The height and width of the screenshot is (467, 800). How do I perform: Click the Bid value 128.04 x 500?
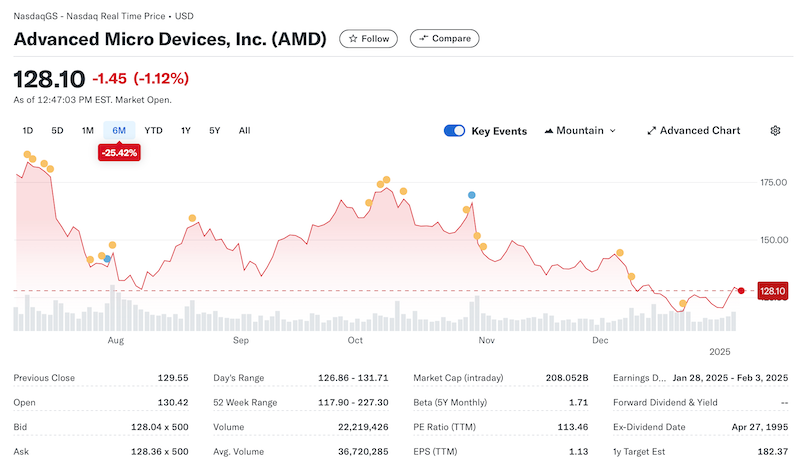click(x=160, y=427)
